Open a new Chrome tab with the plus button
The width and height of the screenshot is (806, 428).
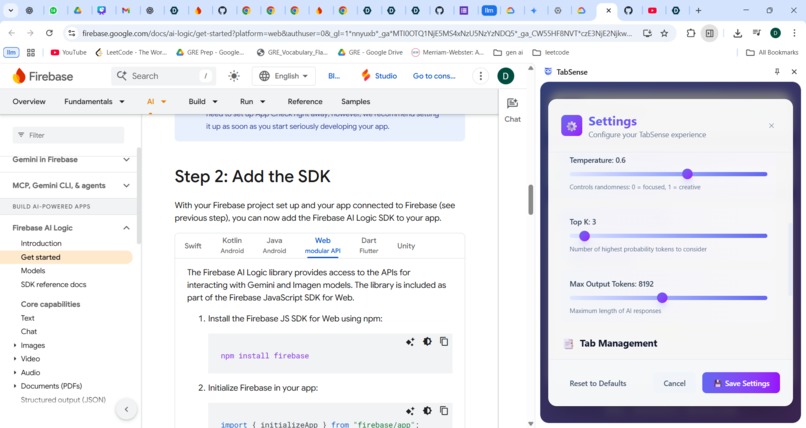(x=698, y=10)
